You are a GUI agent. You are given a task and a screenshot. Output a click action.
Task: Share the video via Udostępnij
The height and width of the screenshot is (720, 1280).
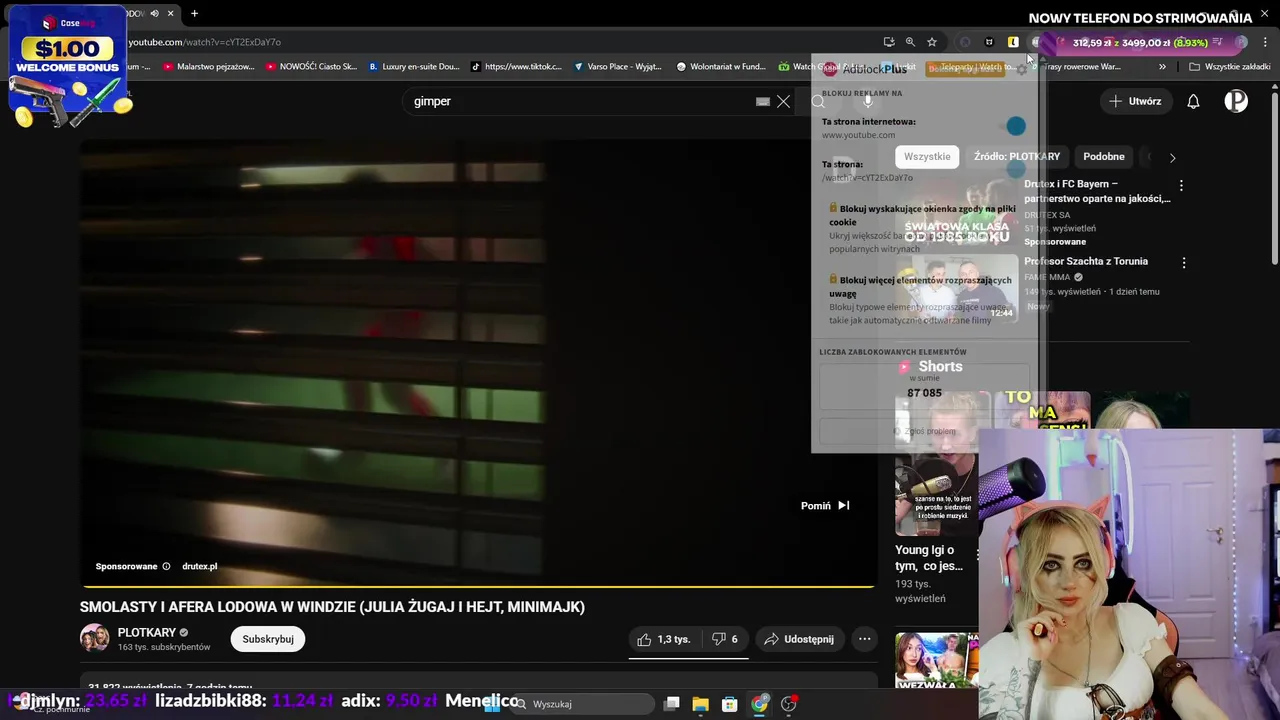point(799,639)
